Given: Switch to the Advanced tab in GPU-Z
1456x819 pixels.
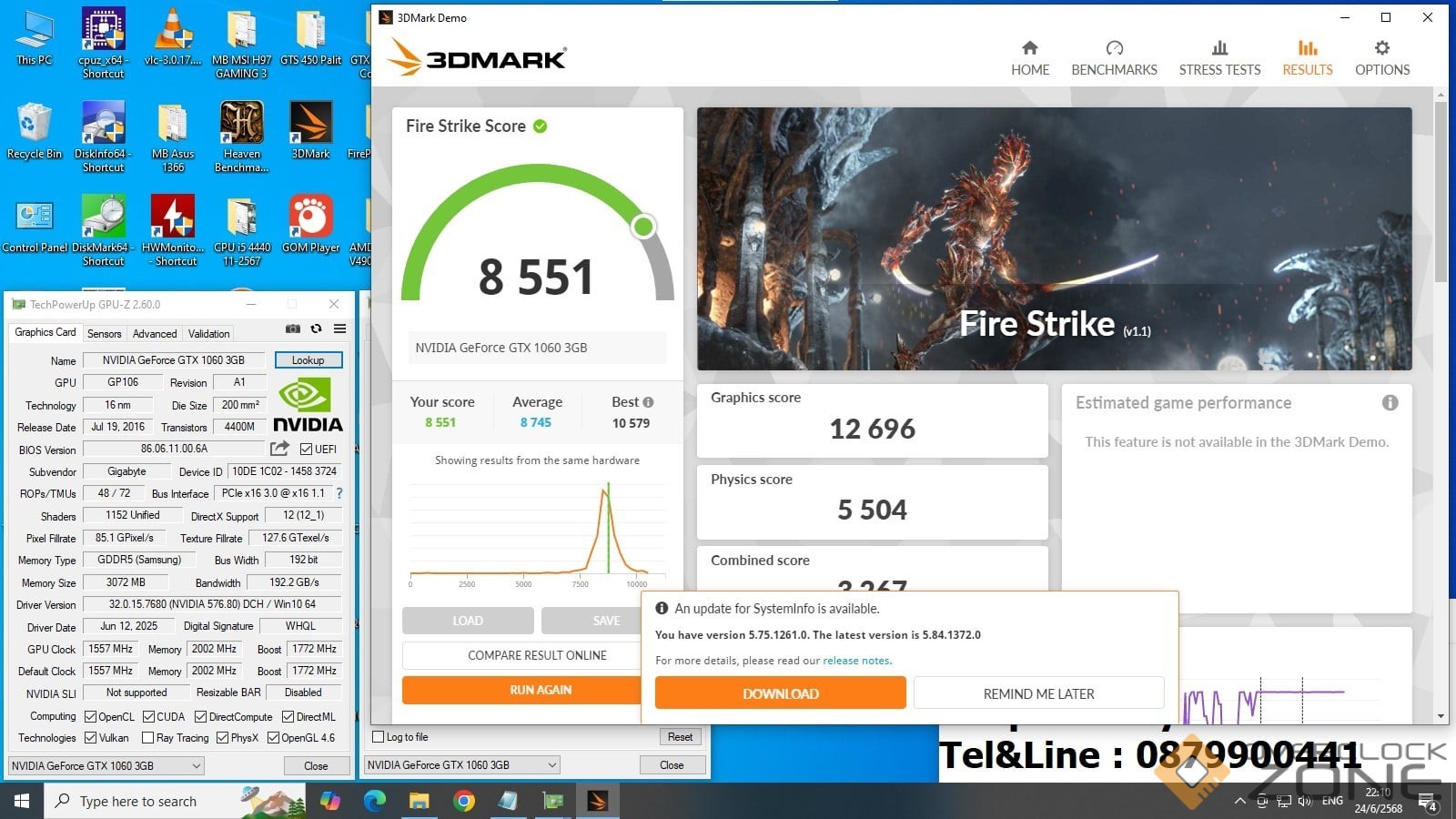Looking at the screenshot, I should (155, 334).
